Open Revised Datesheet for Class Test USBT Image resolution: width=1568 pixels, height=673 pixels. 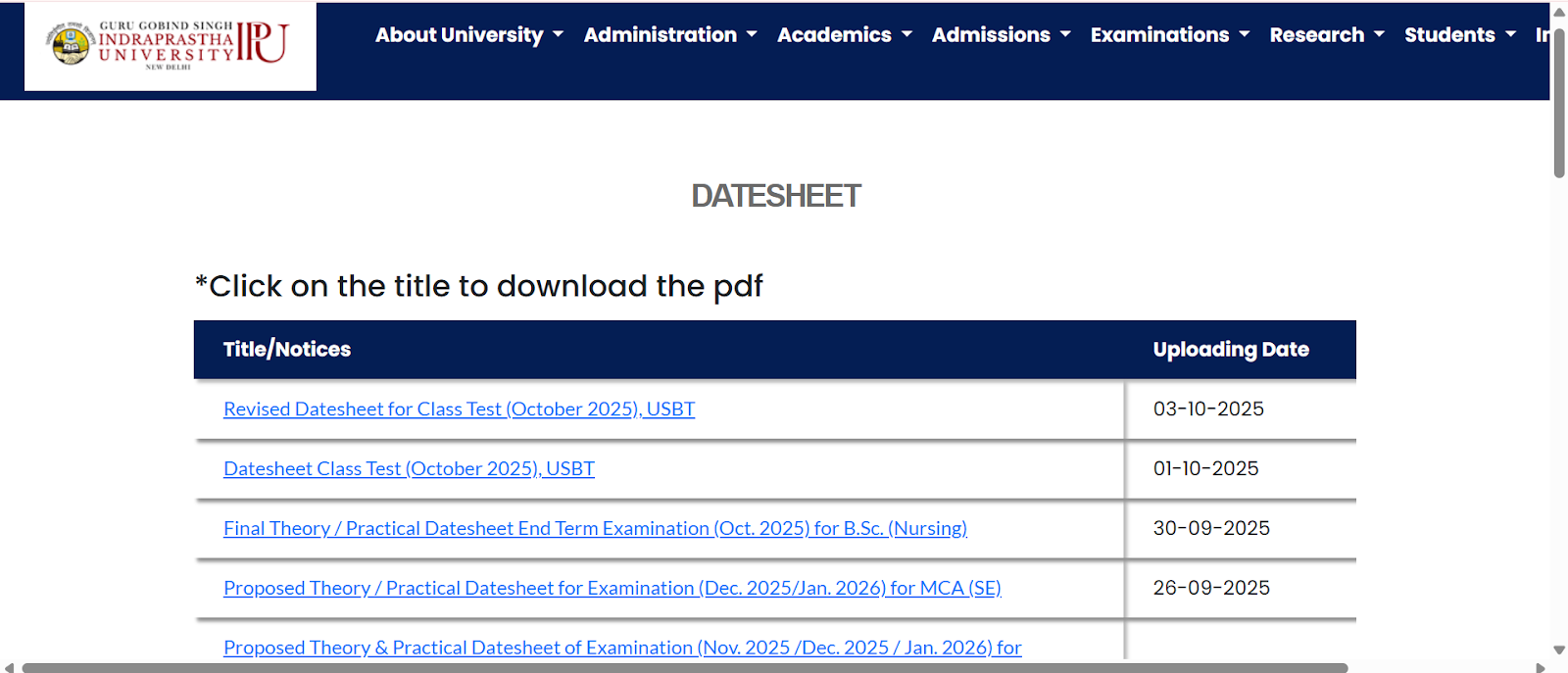tap(459, 409)
